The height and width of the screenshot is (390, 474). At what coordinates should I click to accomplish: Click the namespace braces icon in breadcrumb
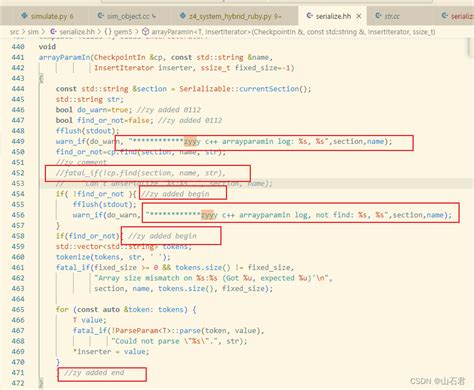click(108, 32)
